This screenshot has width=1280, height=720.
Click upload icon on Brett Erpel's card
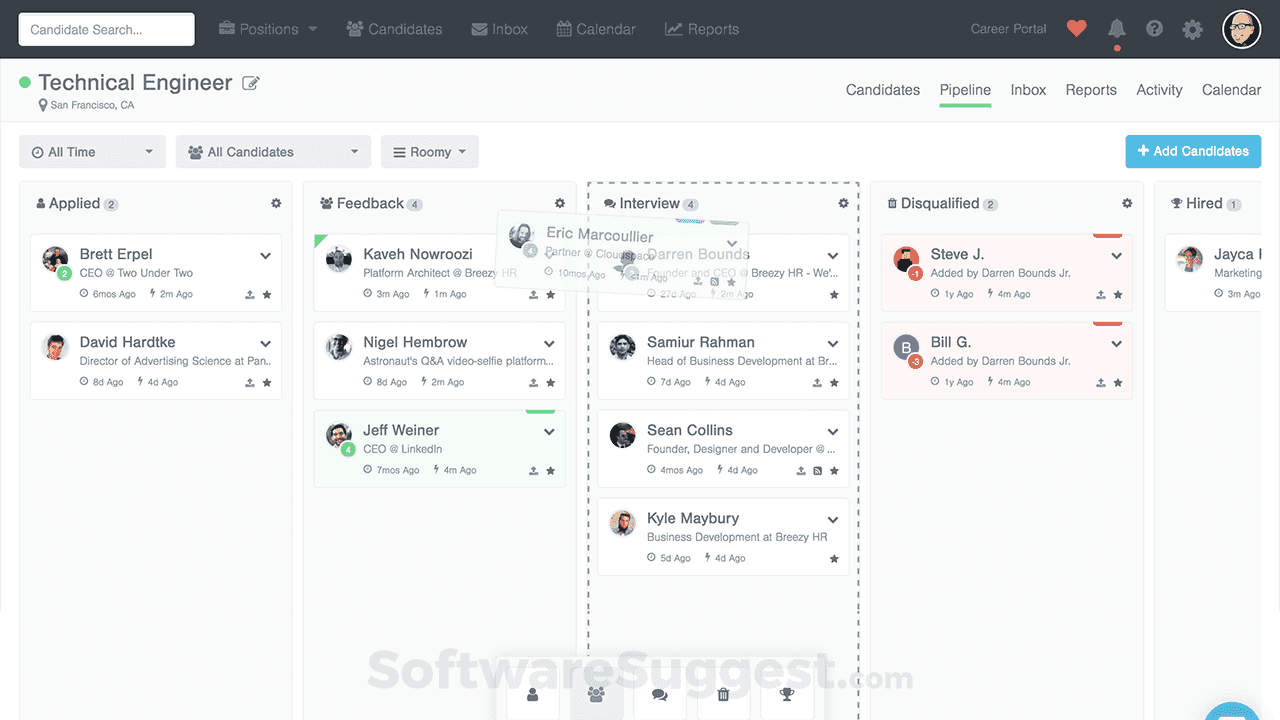(250, 295)
